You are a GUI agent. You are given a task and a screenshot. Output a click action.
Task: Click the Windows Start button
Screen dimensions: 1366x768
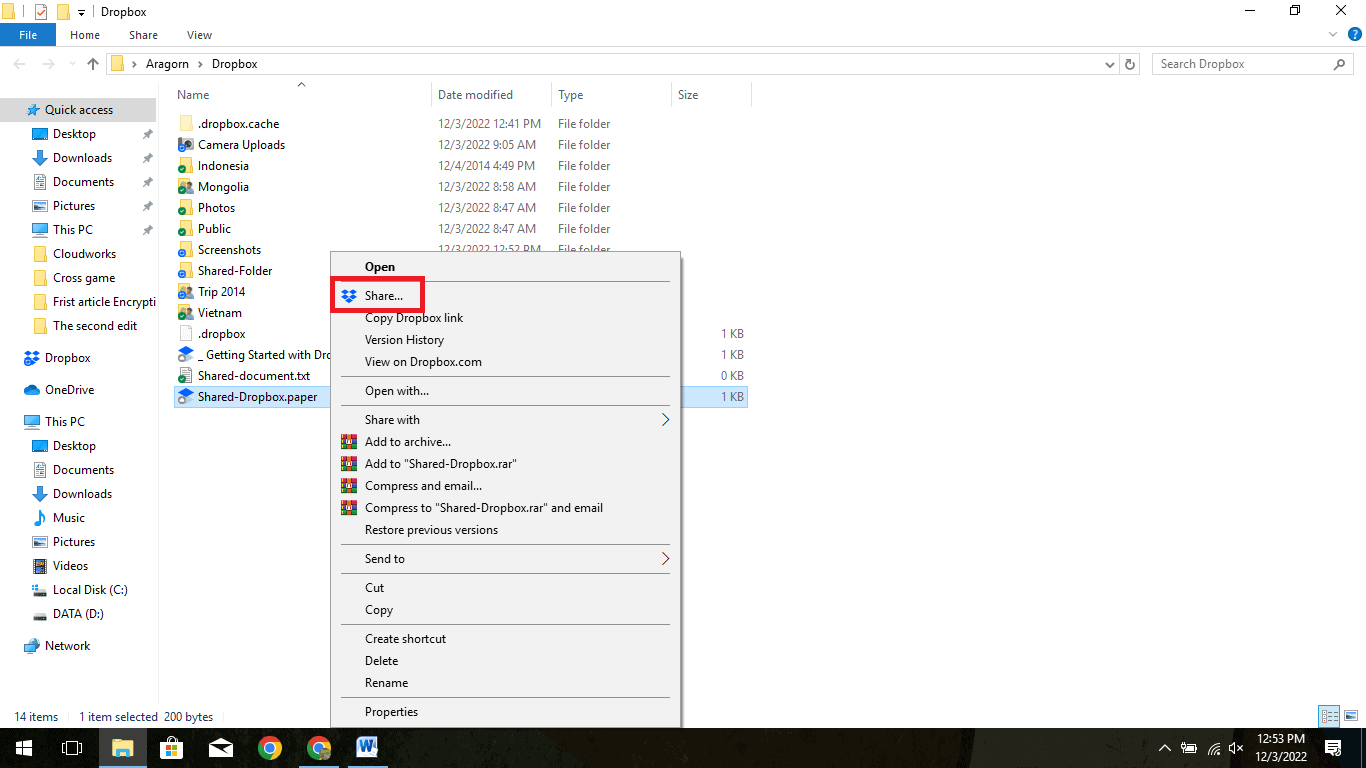point(23,748)
